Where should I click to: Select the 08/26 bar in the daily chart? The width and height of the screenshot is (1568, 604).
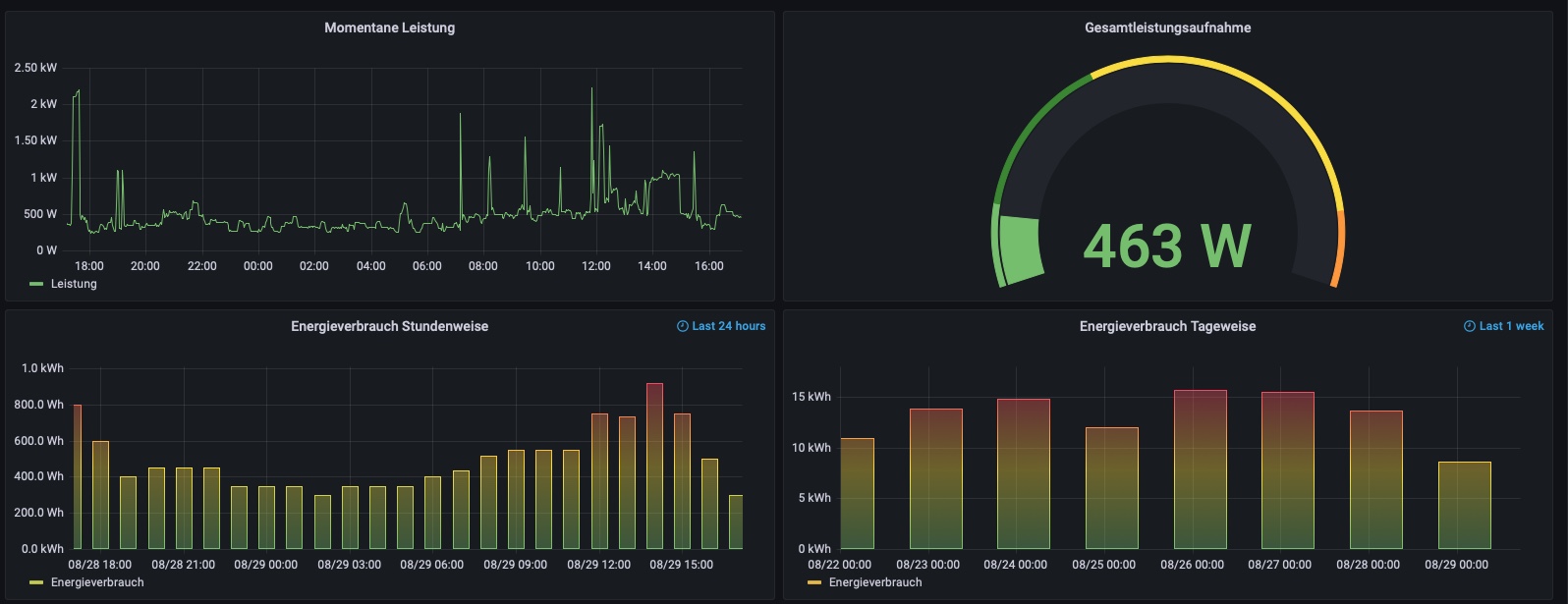[1200, 469]
